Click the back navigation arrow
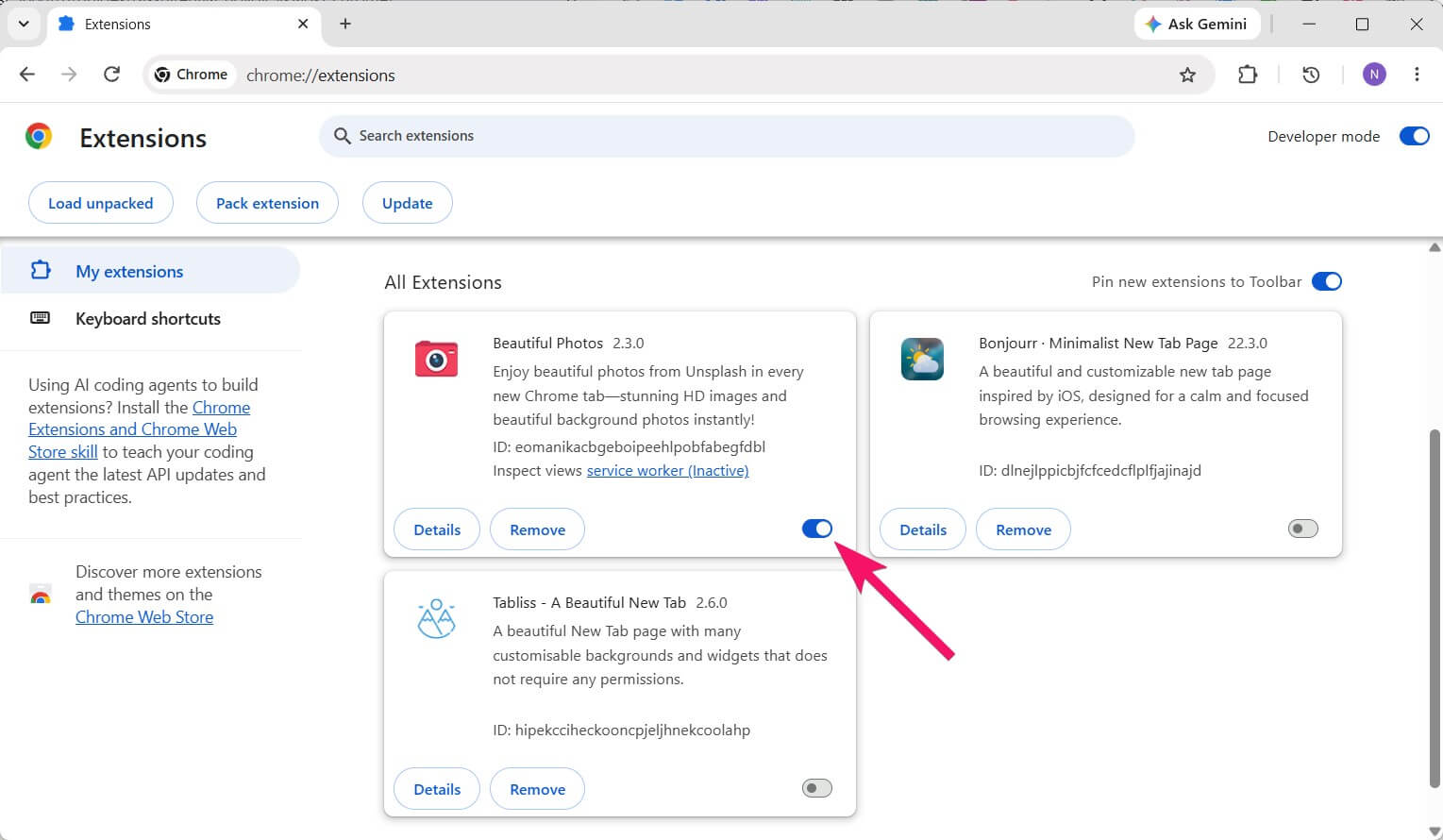1443x840 pixels. tap(27, 75)
